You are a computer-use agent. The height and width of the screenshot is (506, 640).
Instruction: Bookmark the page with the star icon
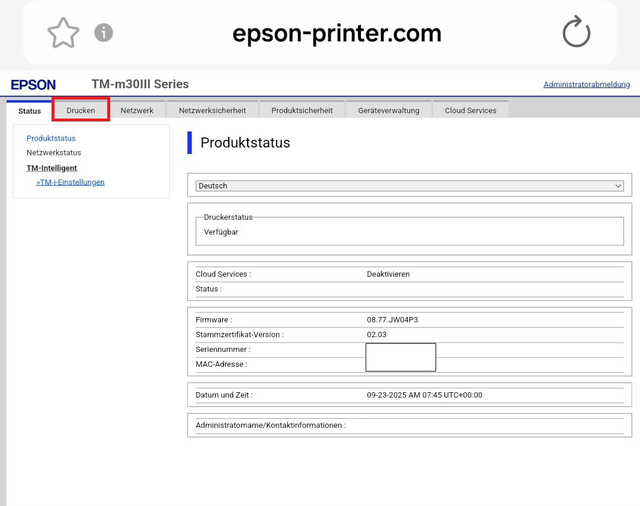(x=63, y=33)
